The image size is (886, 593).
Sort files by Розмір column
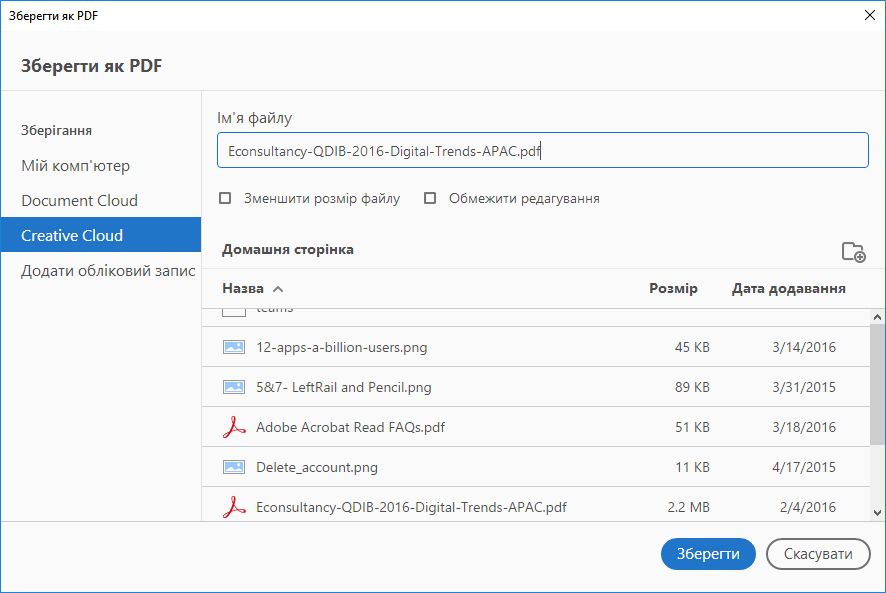click(673, 288)
